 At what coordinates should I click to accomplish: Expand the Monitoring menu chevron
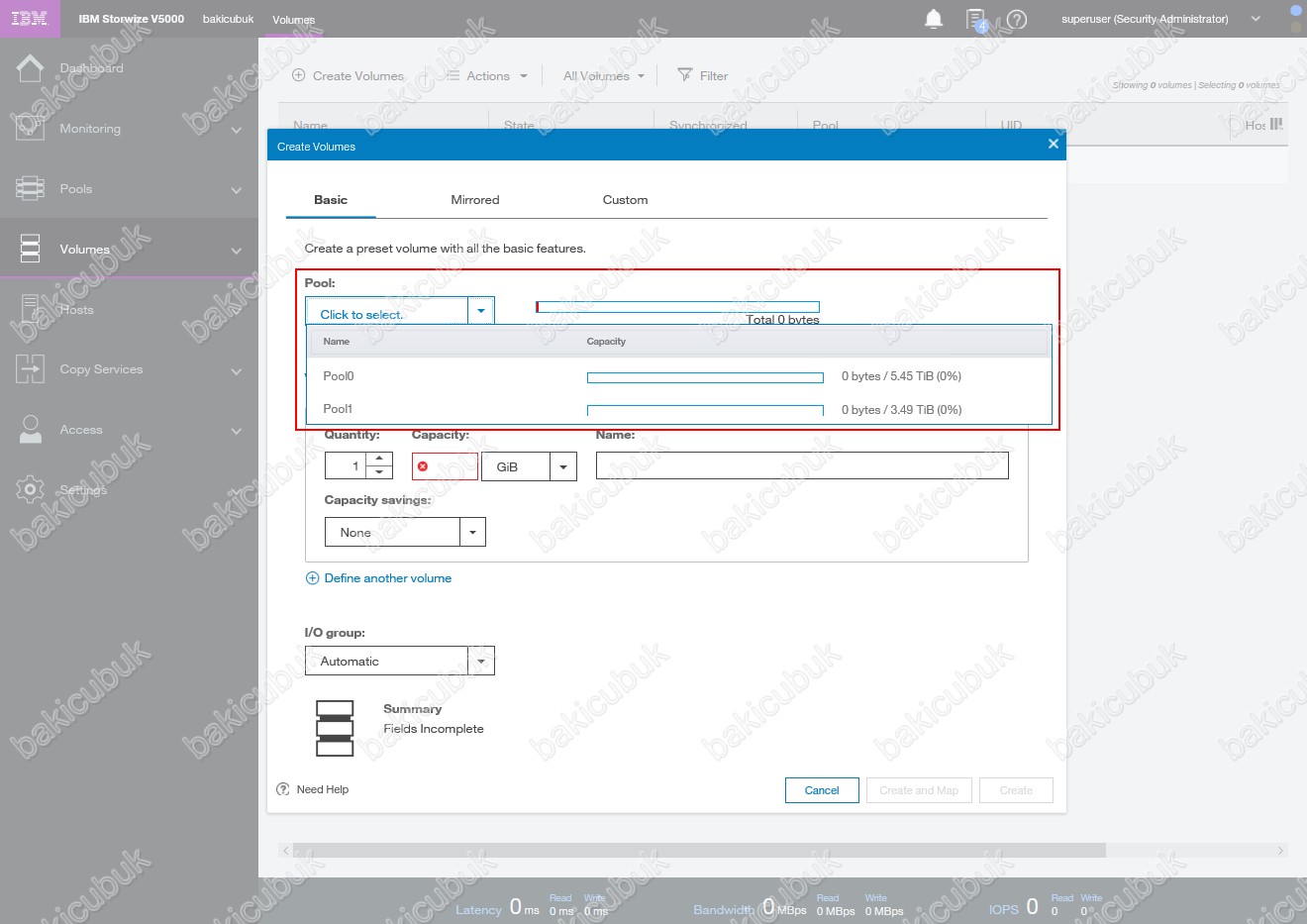pyautogui.click(x=236, y=130)
